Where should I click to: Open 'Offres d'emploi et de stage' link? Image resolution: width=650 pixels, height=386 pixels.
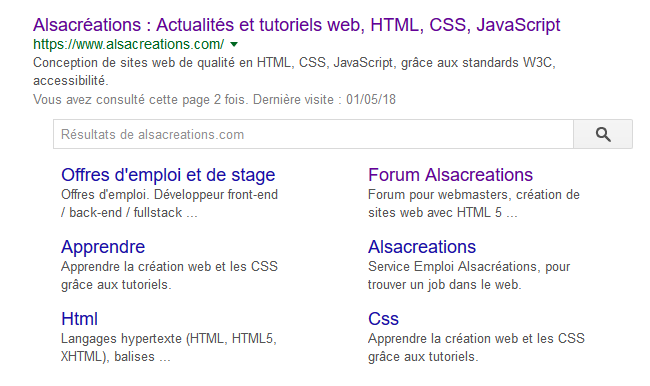tap(168, 175)
